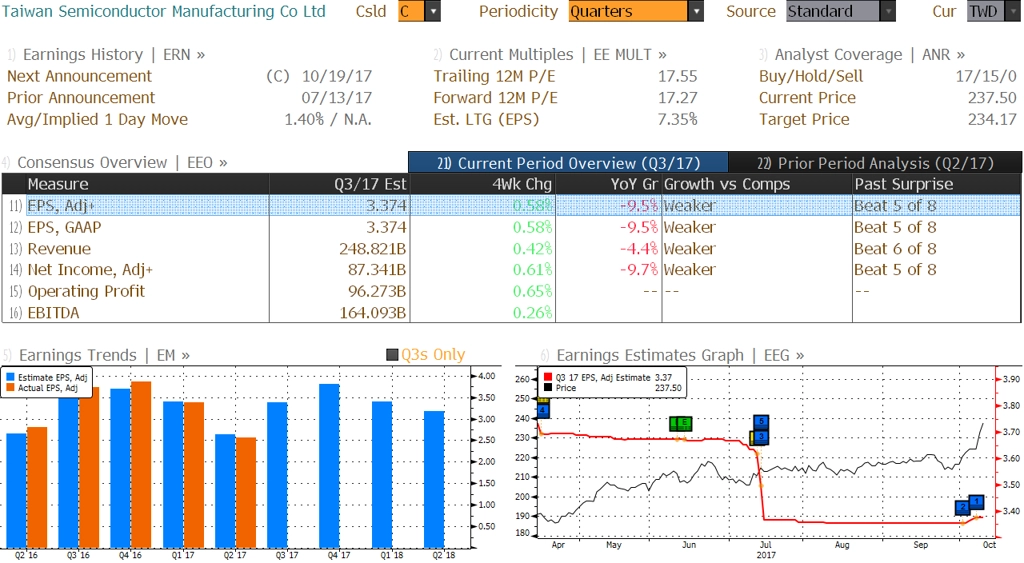Select the EPS, Adj+ row

[511, 206]
